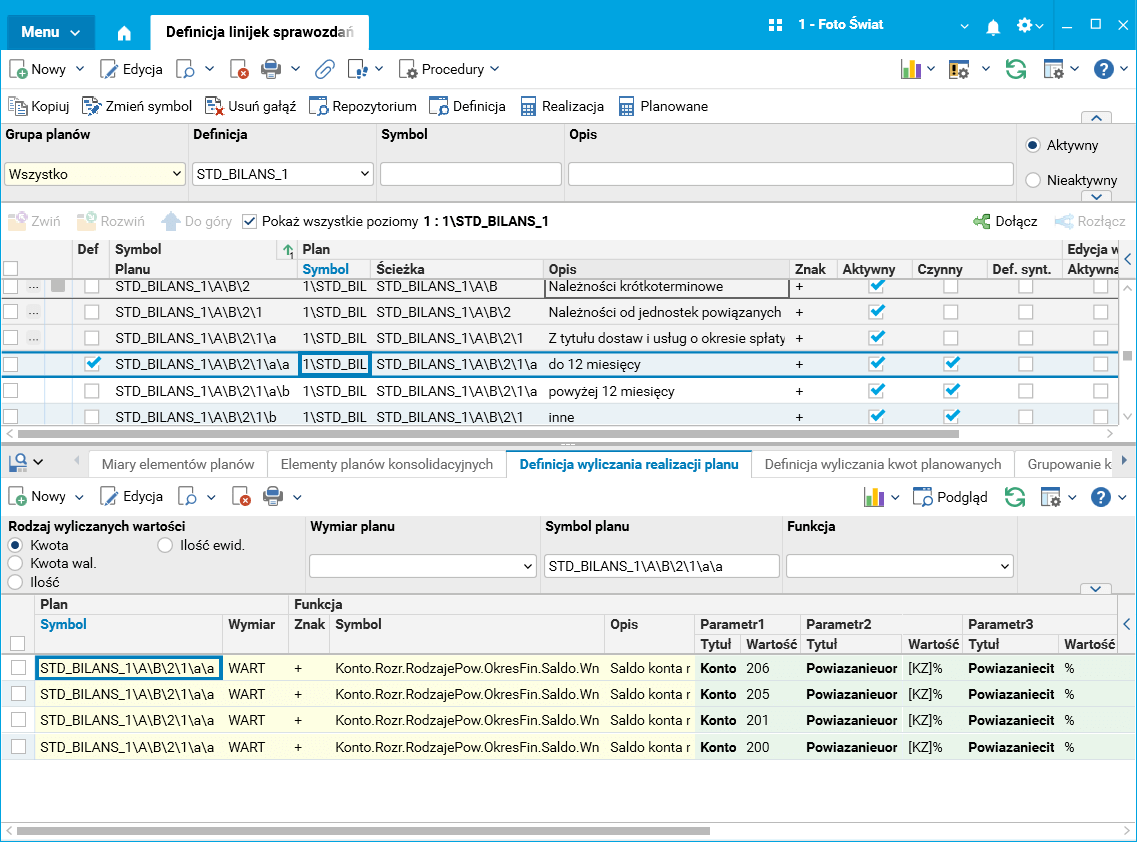Image resolution: width=1137 pixels, height=842 pixels.
Task: Click the chart icon in lower panel toolbar
Action: [875, 497]
